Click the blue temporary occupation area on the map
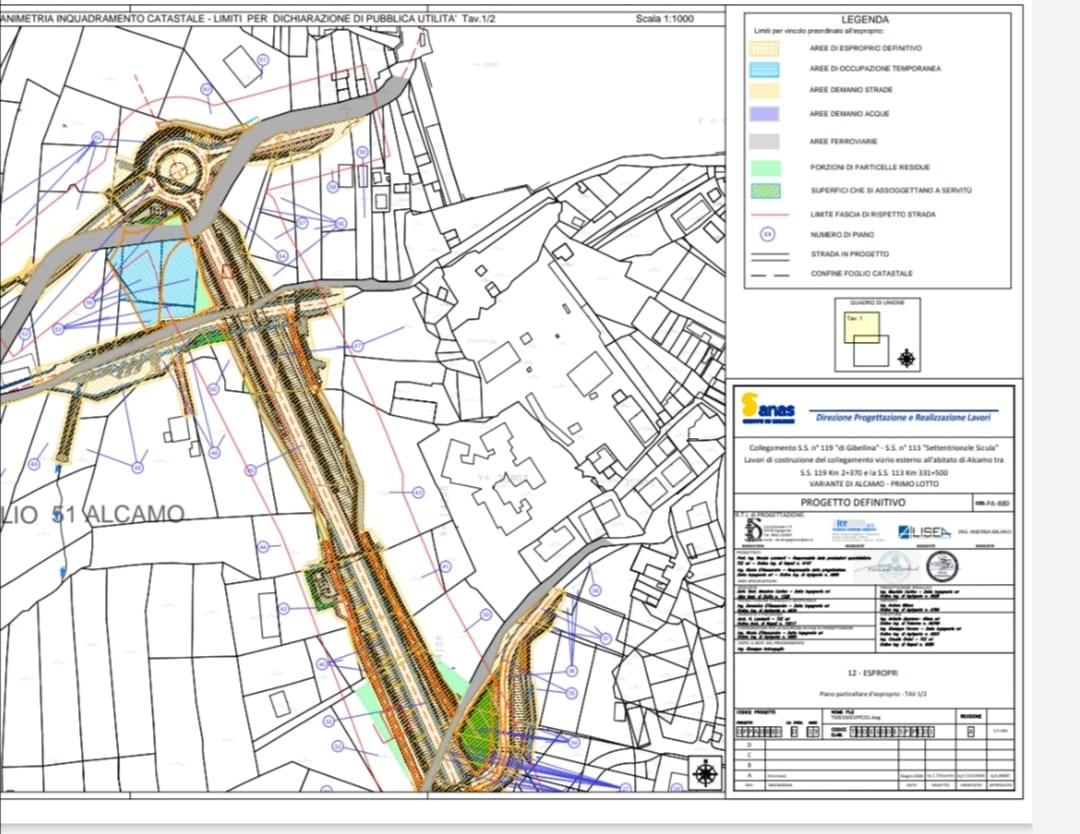Viewport: 1080px width, 834px height. pos(155,279)
